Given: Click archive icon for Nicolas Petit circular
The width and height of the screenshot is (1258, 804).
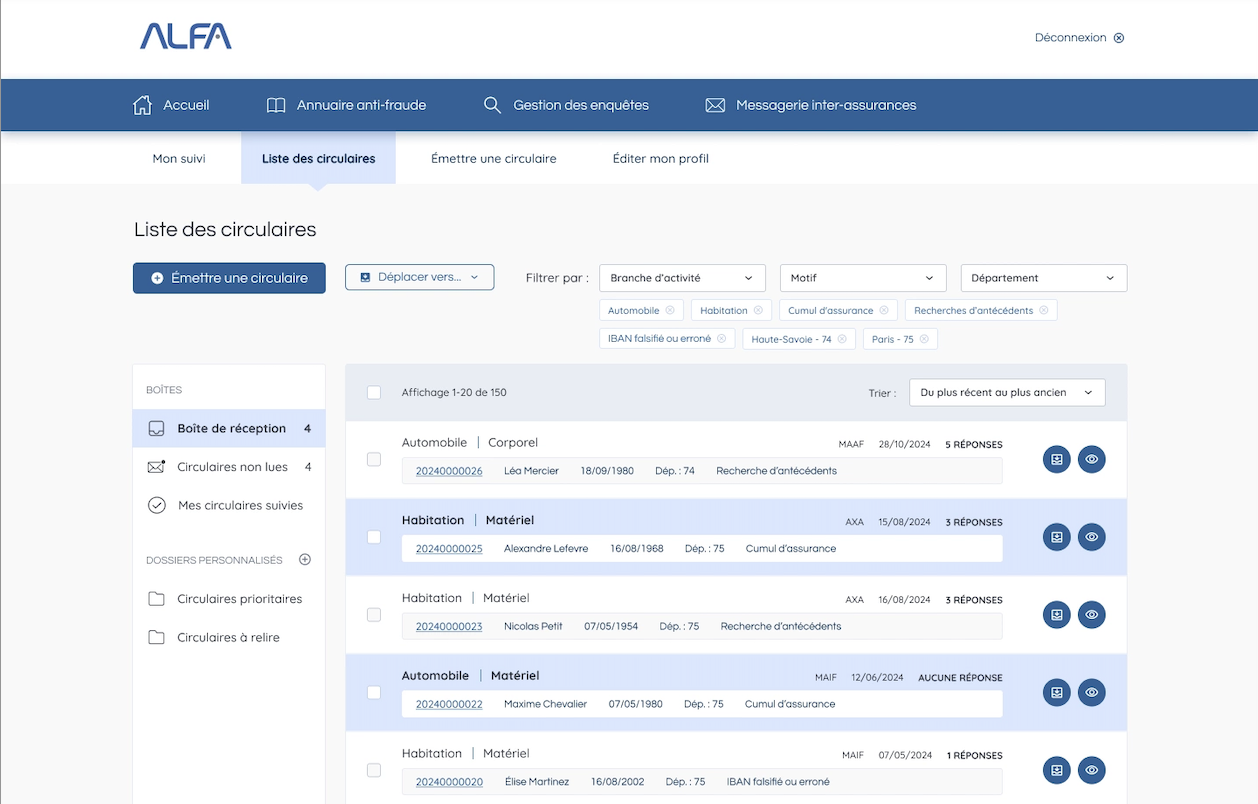Looking at the screenshot, I should click(1056, 615).
